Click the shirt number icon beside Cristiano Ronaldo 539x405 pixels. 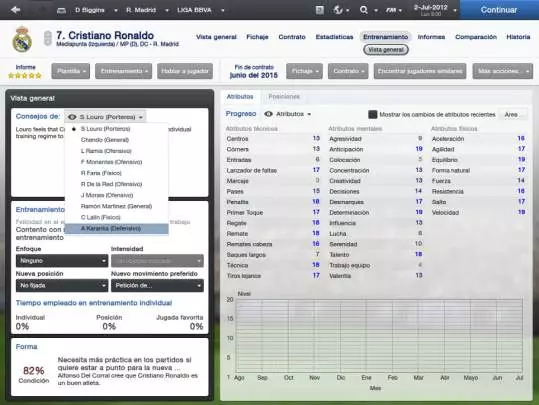[48, 38]
